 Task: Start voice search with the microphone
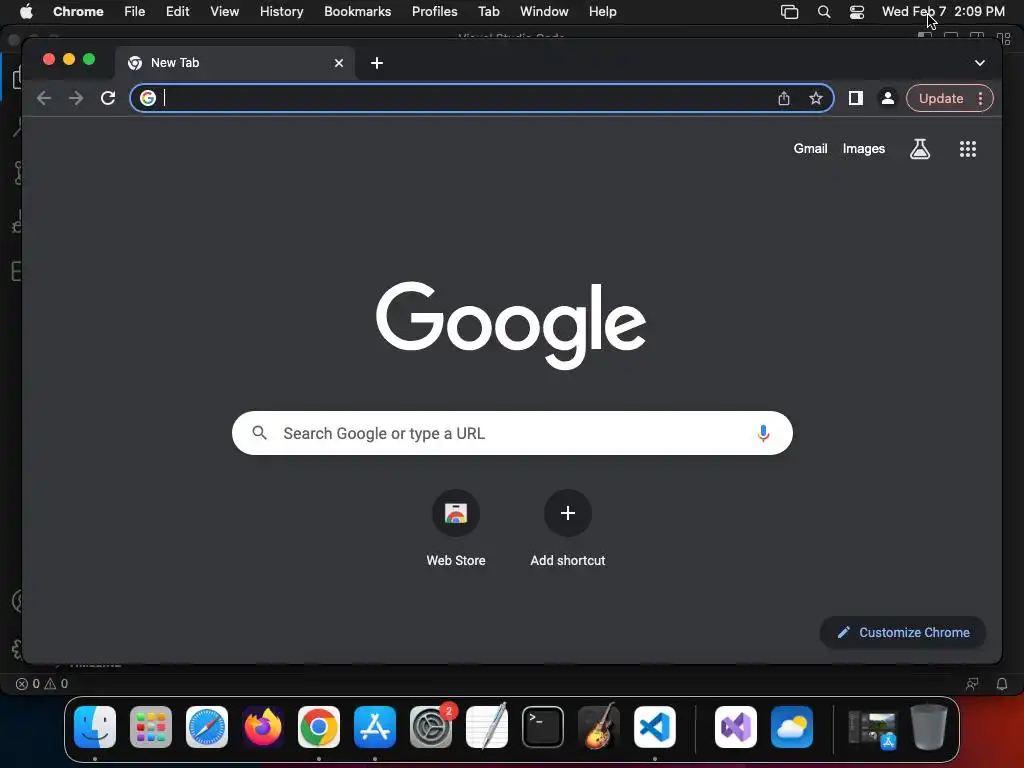click(763, 433)
